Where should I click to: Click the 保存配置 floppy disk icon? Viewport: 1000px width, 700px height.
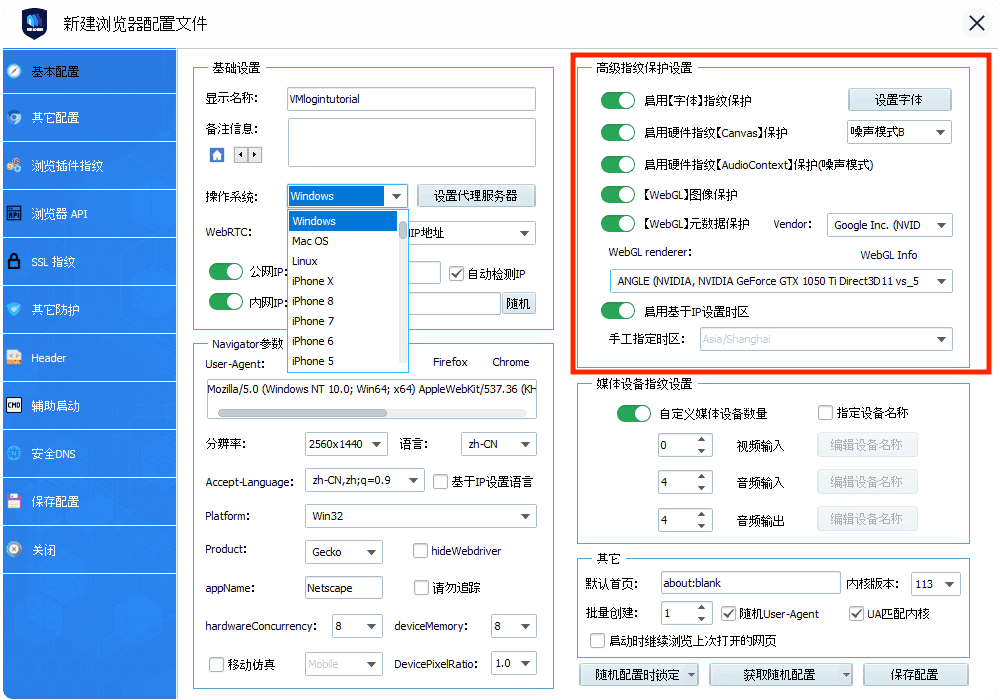pyautogui.click(x=14, y=501)
